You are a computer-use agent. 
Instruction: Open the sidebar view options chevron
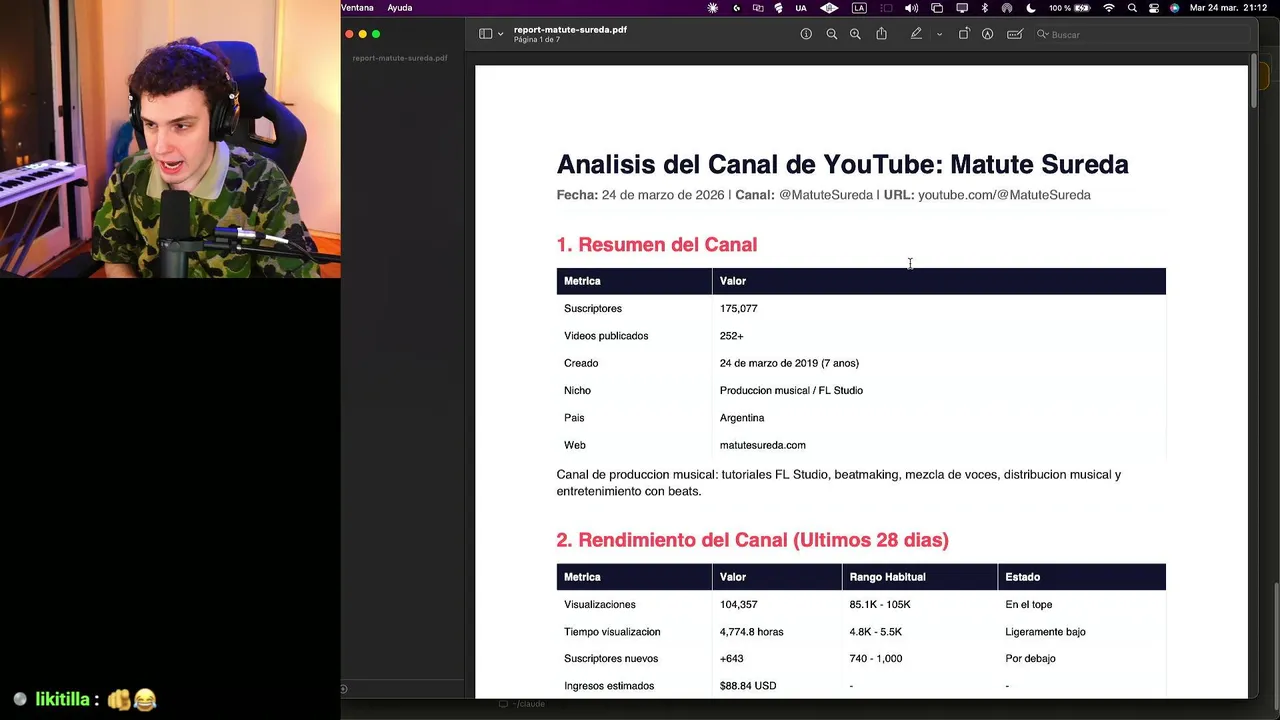(x=500, y=34)
